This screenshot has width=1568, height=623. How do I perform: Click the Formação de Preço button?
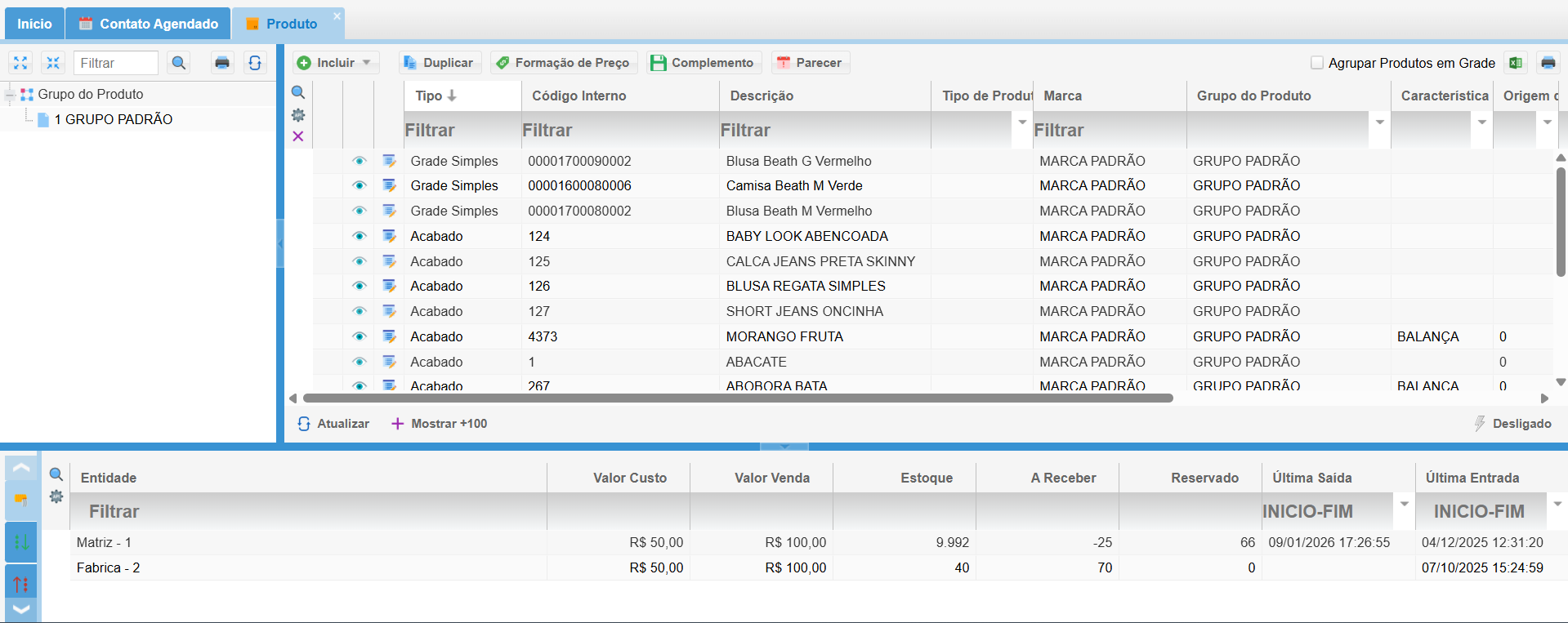(x=563, y=63)
